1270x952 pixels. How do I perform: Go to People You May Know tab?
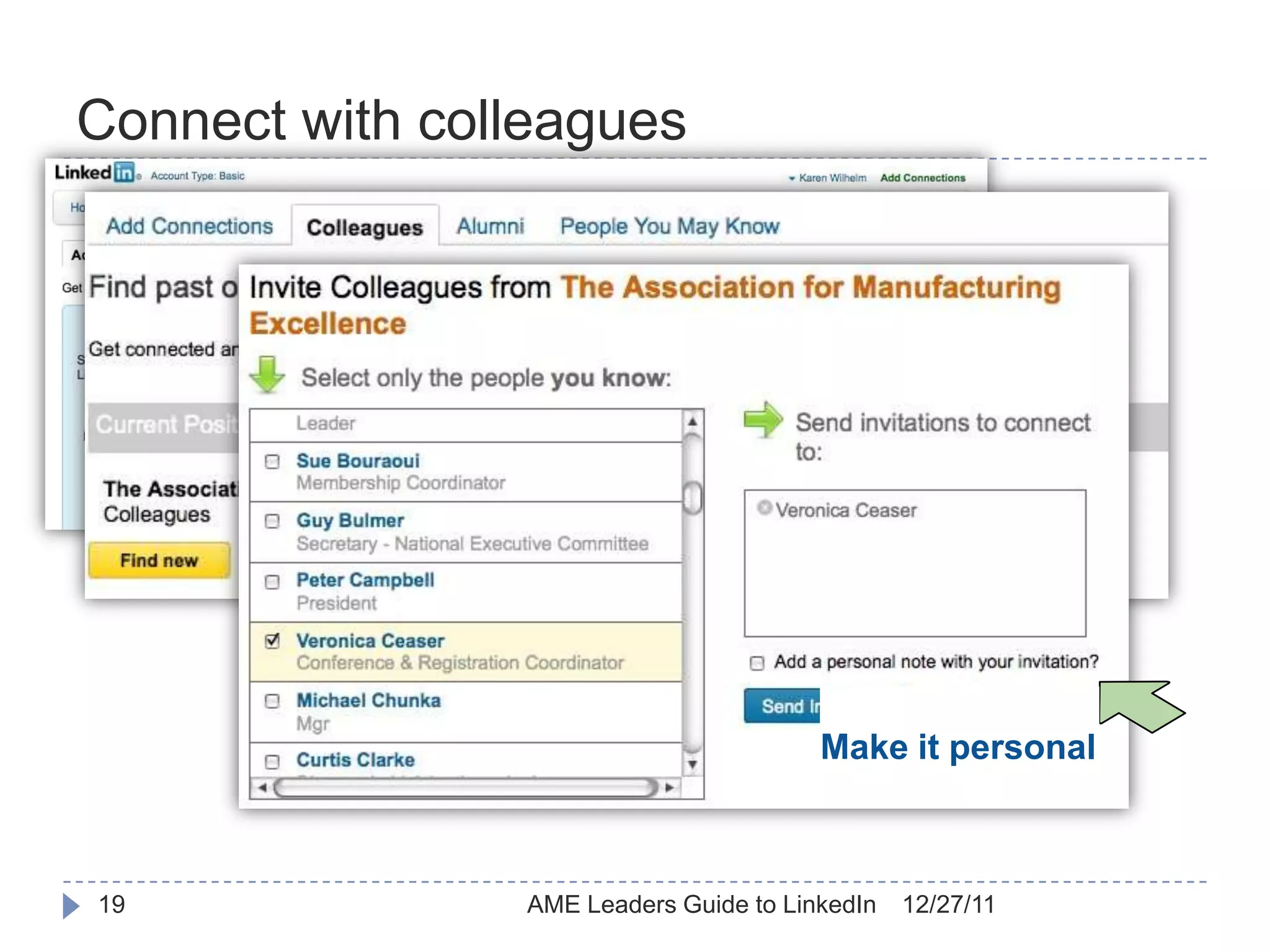[669, 226]
